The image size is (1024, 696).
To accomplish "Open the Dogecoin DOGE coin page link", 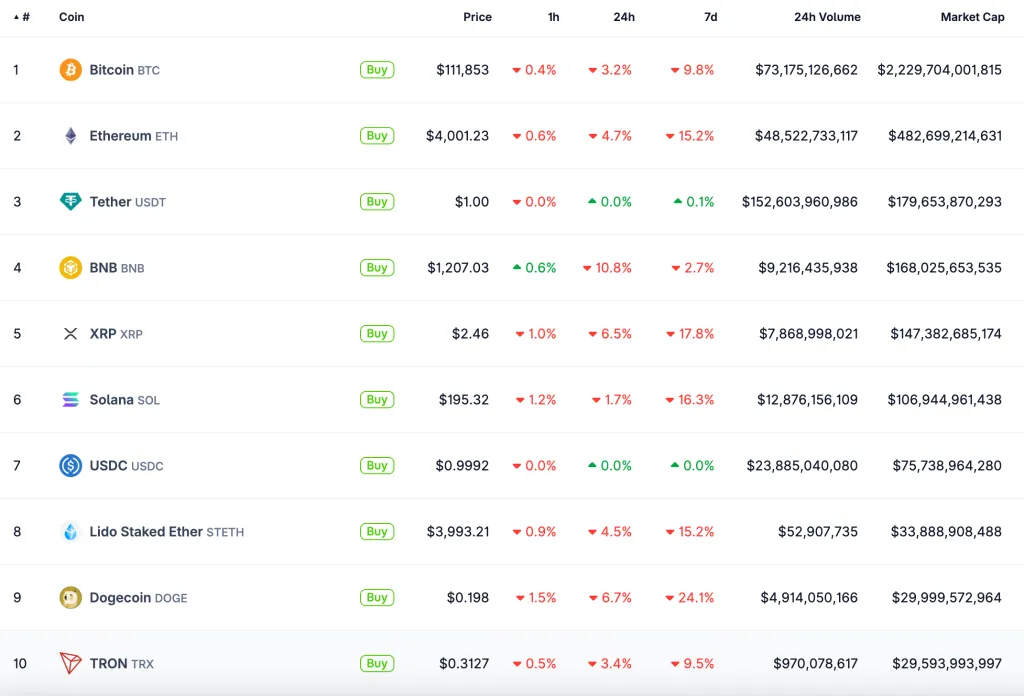I will coord(138,598).
